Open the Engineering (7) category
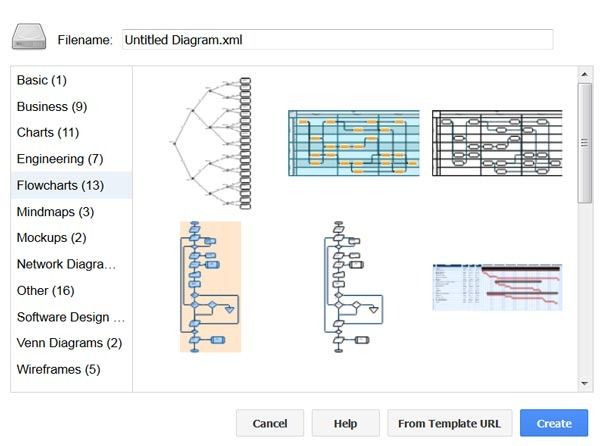Image resolution: width=600 pixels, height=446 pixels. (x=72, y=159)
